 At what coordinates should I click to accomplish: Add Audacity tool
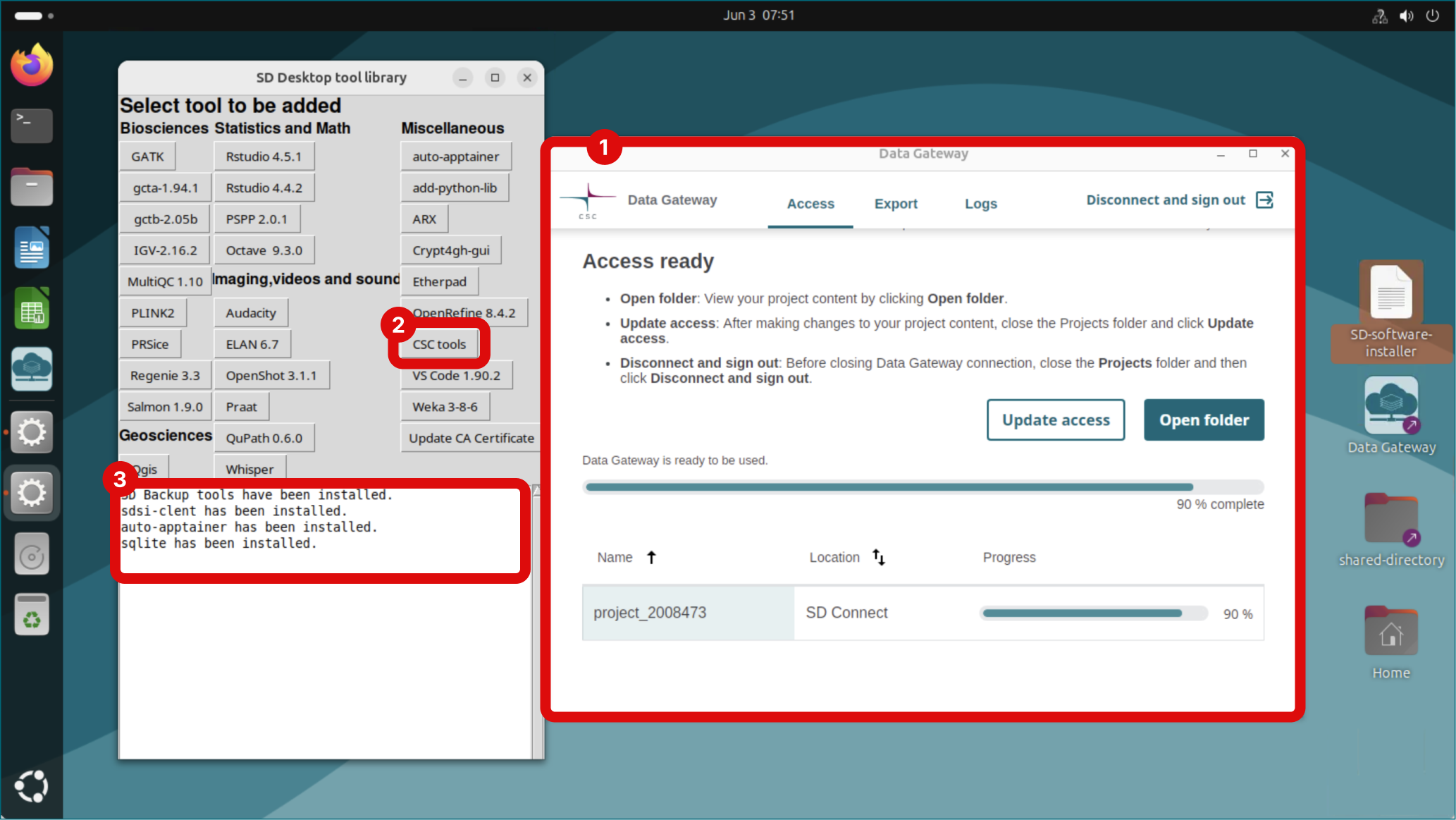(x=251, y=313)
